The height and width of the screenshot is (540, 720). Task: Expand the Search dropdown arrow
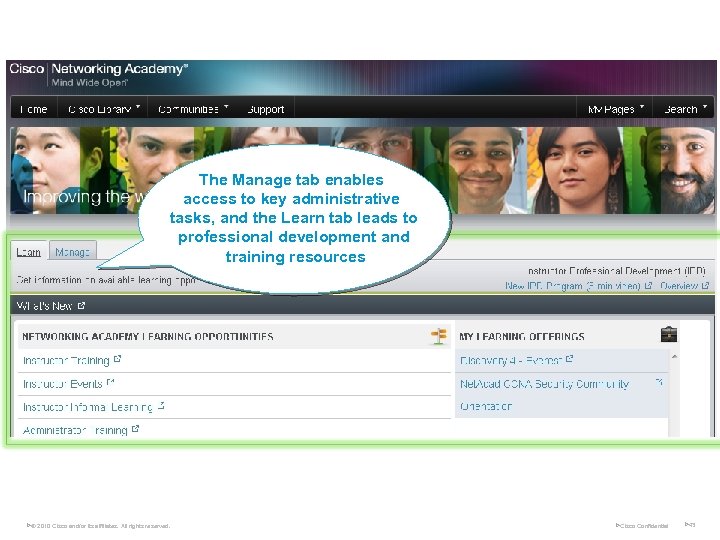point(705,107)
